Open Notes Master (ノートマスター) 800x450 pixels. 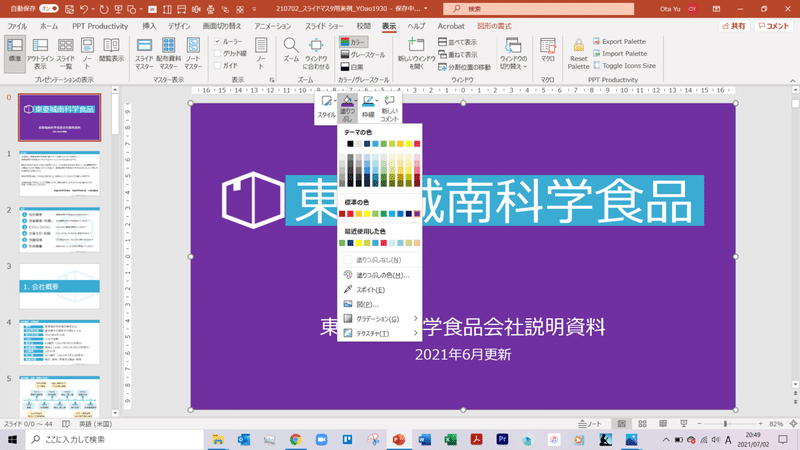(193, 53)
